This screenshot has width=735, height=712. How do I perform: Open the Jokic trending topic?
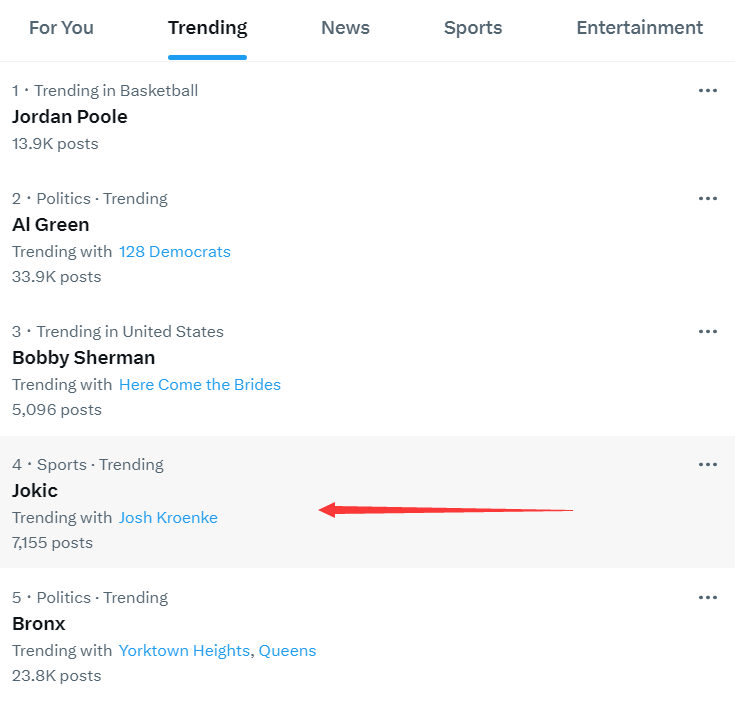(x=35, y=490)
